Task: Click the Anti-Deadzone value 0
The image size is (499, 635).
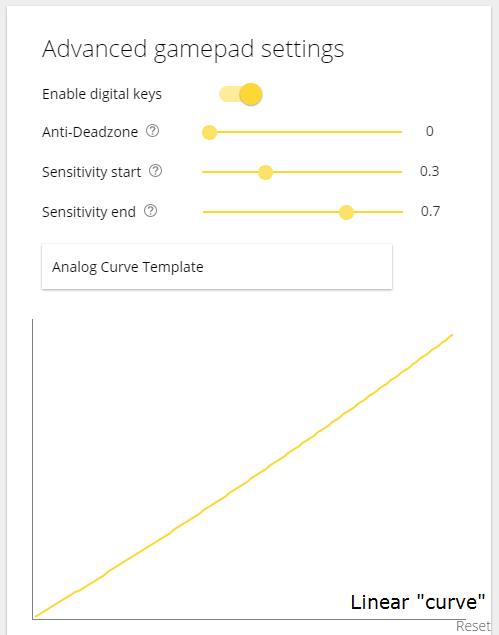Action: (x=430, y=131)
